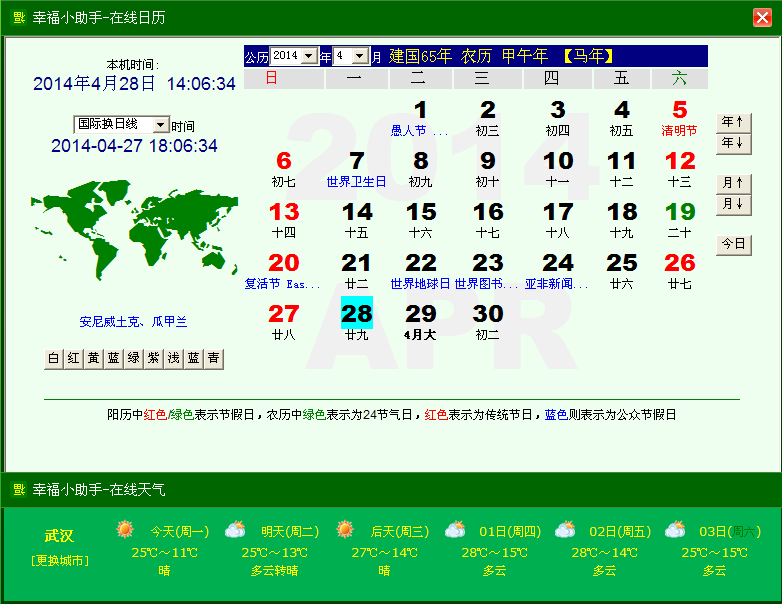
Task: Click the 27℃～14℃ temperature for 后天
Action: point(385,553)
